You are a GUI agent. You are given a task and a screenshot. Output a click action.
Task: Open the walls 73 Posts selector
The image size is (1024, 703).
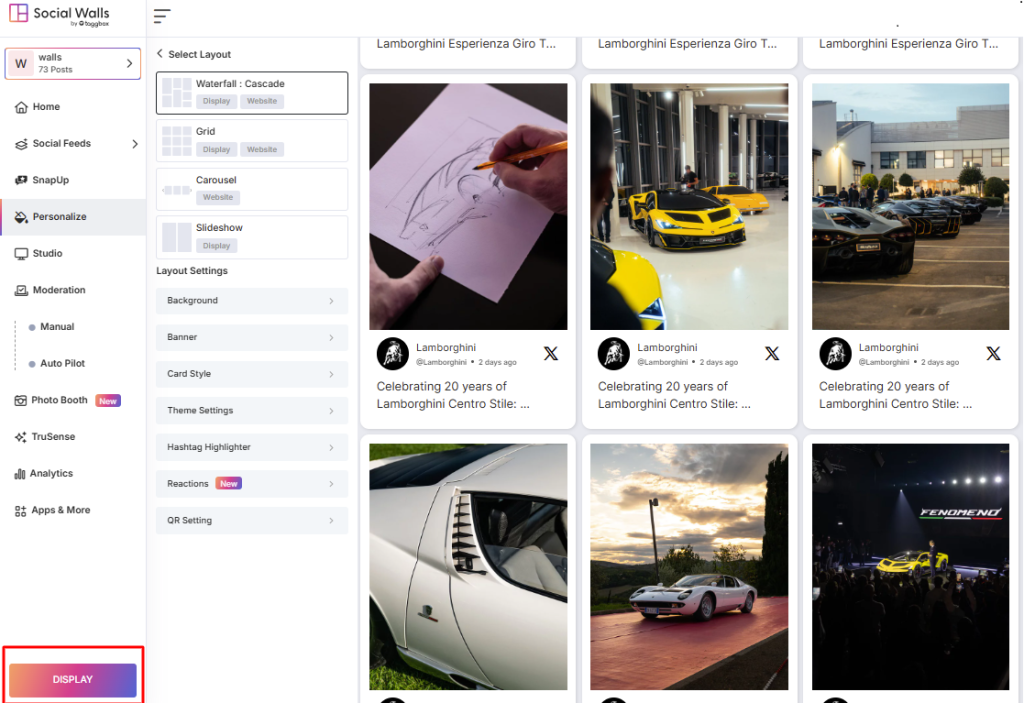[x=73, y=64]
